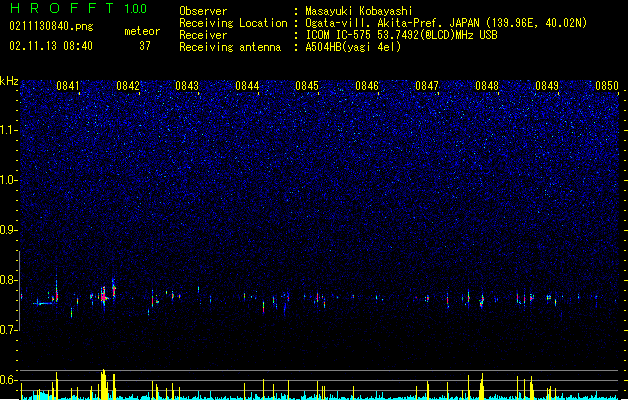Click the bright meteor echo cluster near 0842
This screenshot has width=629, height=400.
click(104, 296)
